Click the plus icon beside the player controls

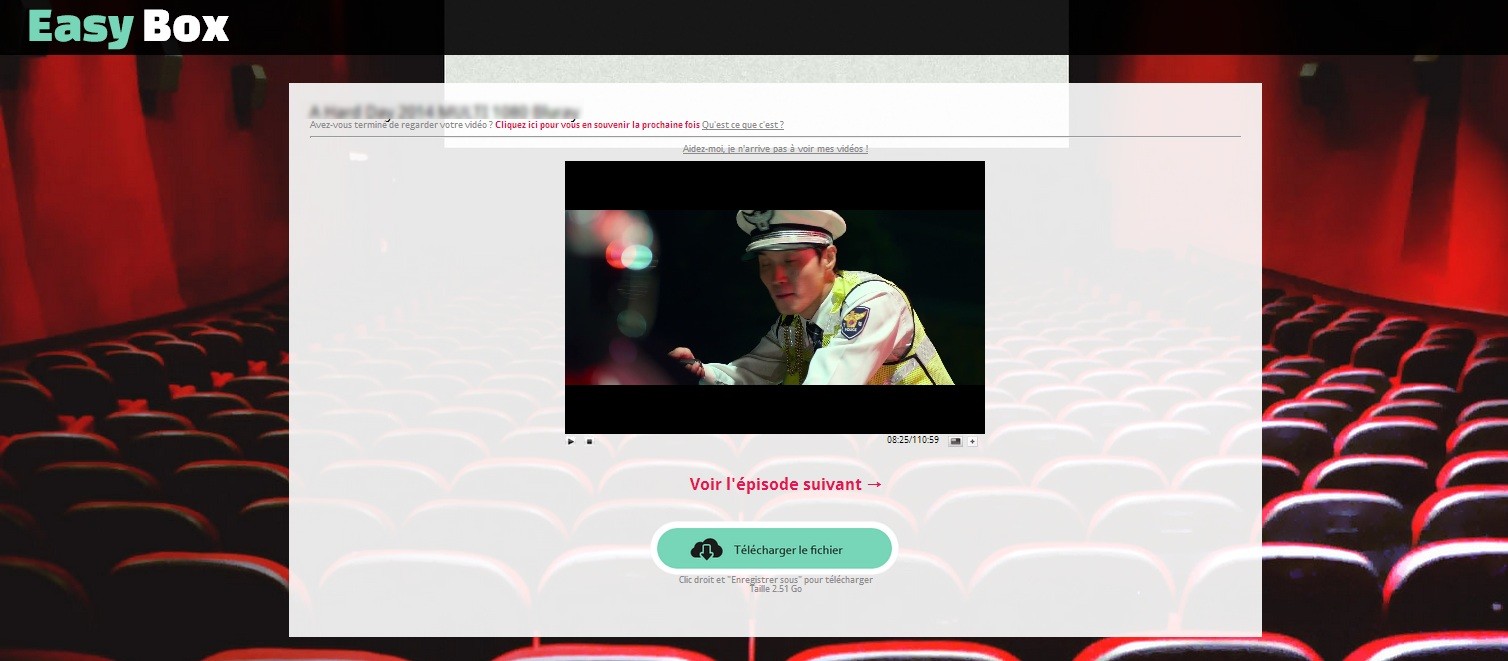[x=972, y=441]
